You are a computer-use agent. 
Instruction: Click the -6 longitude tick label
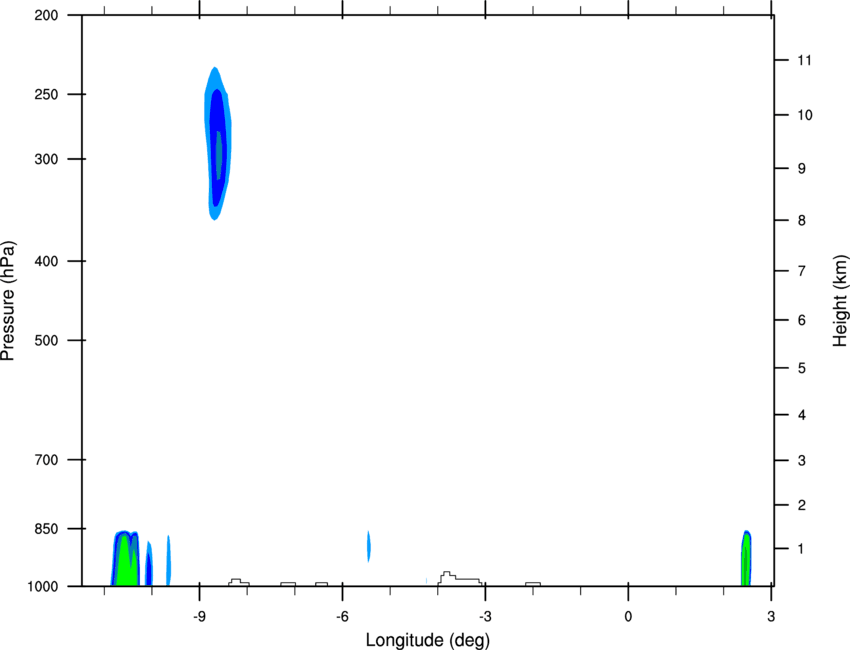coord(342,617)
